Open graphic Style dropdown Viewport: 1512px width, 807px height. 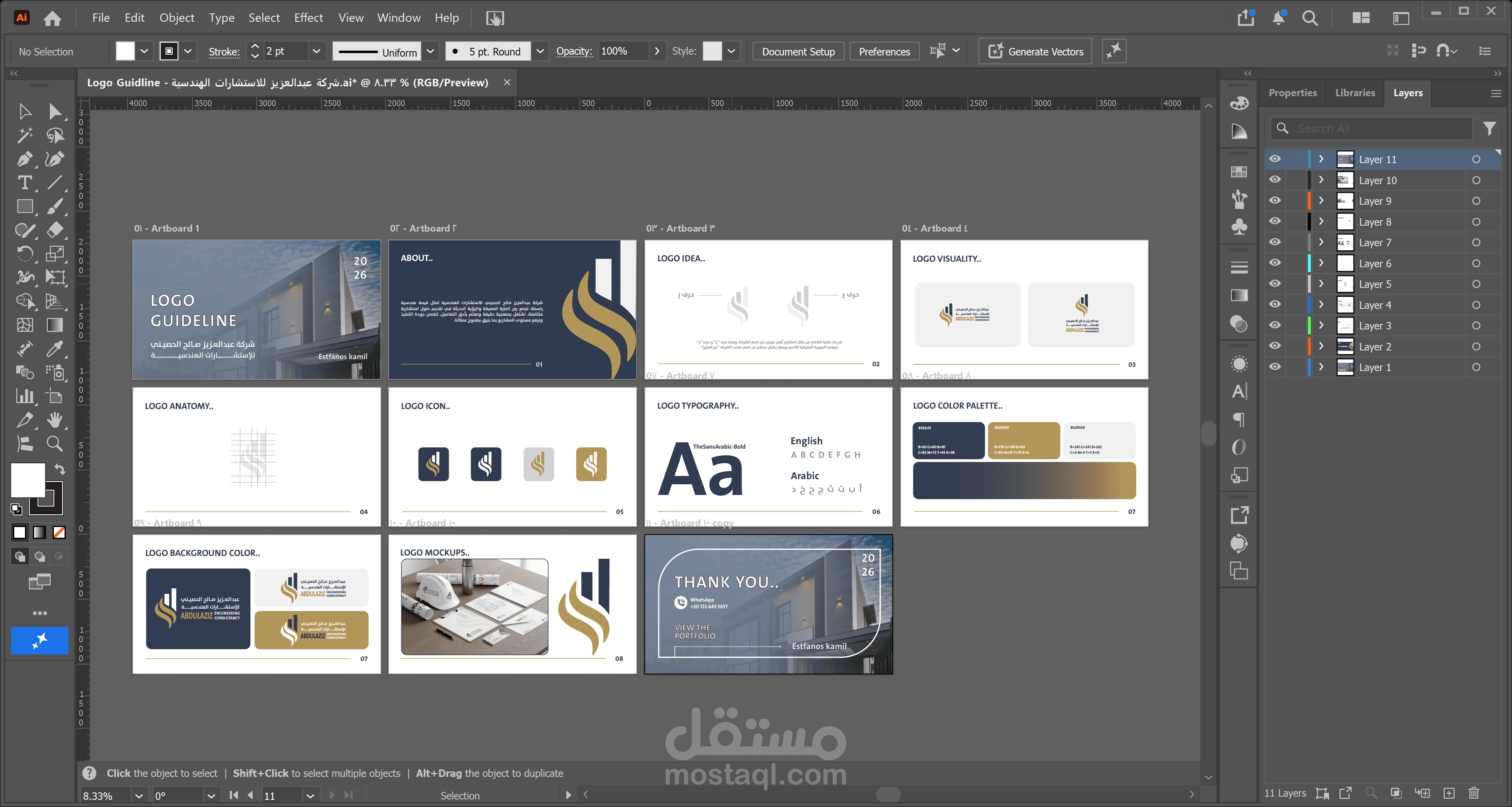coord(731,51)
